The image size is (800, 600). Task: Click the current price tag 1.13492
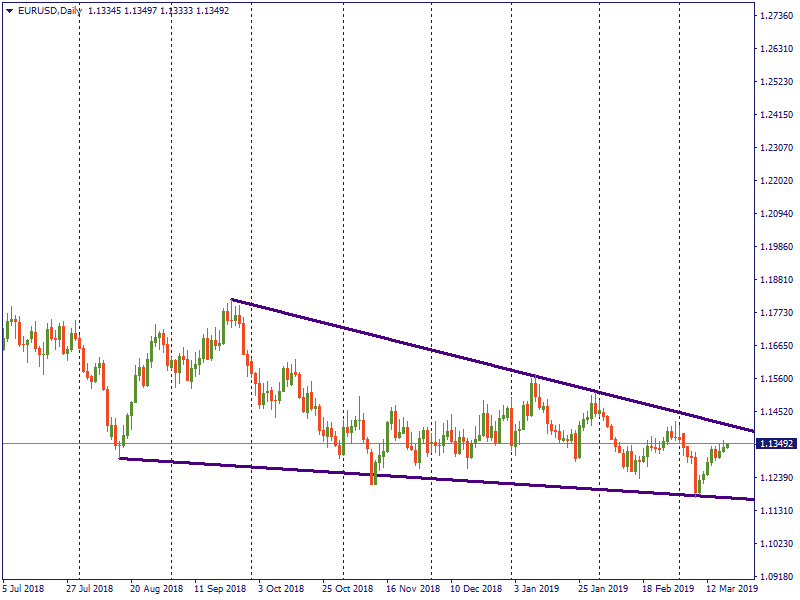pos(776,444)
